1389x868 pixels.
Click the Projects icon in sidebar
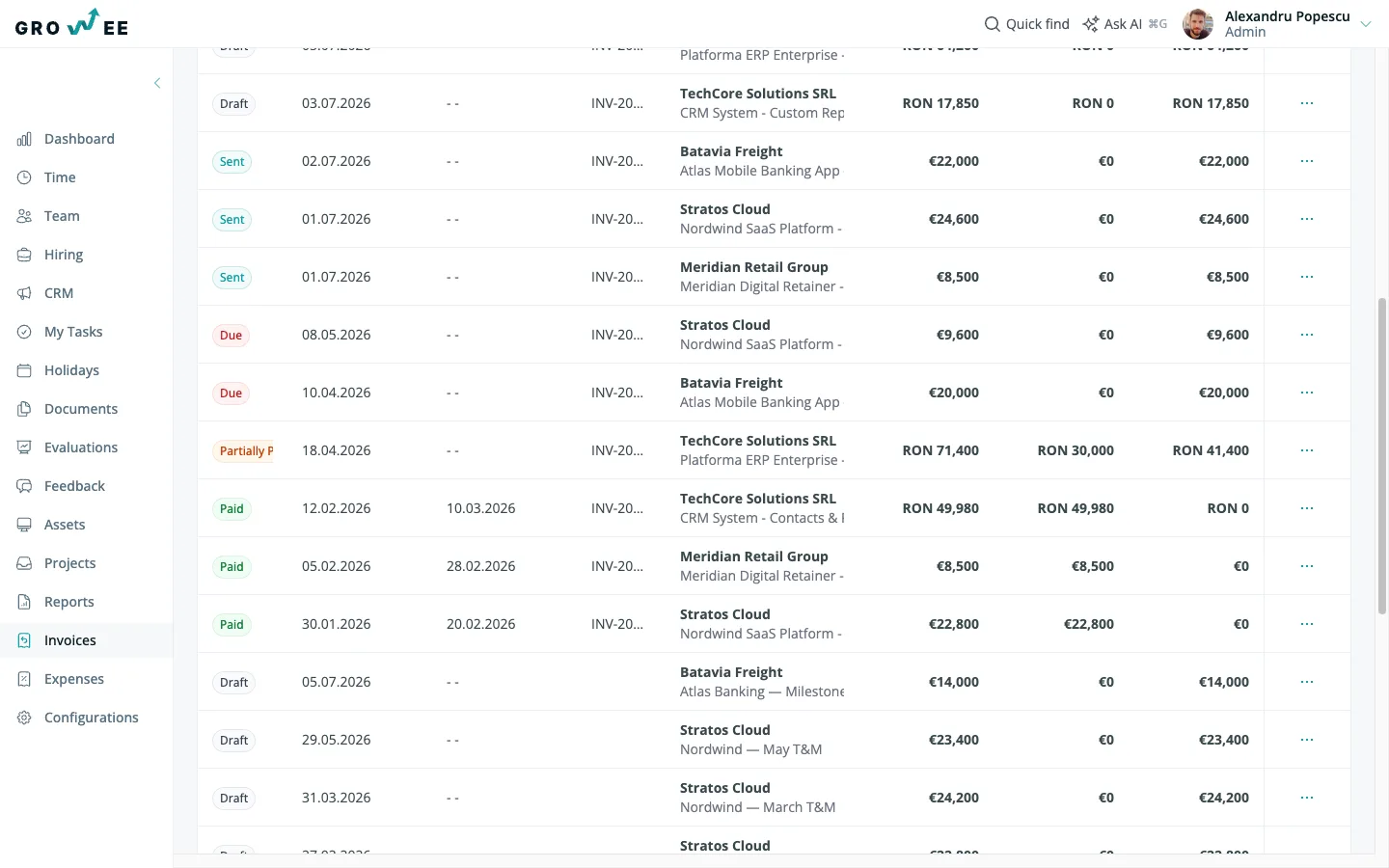pyautogui.click(x=24, y=563)
